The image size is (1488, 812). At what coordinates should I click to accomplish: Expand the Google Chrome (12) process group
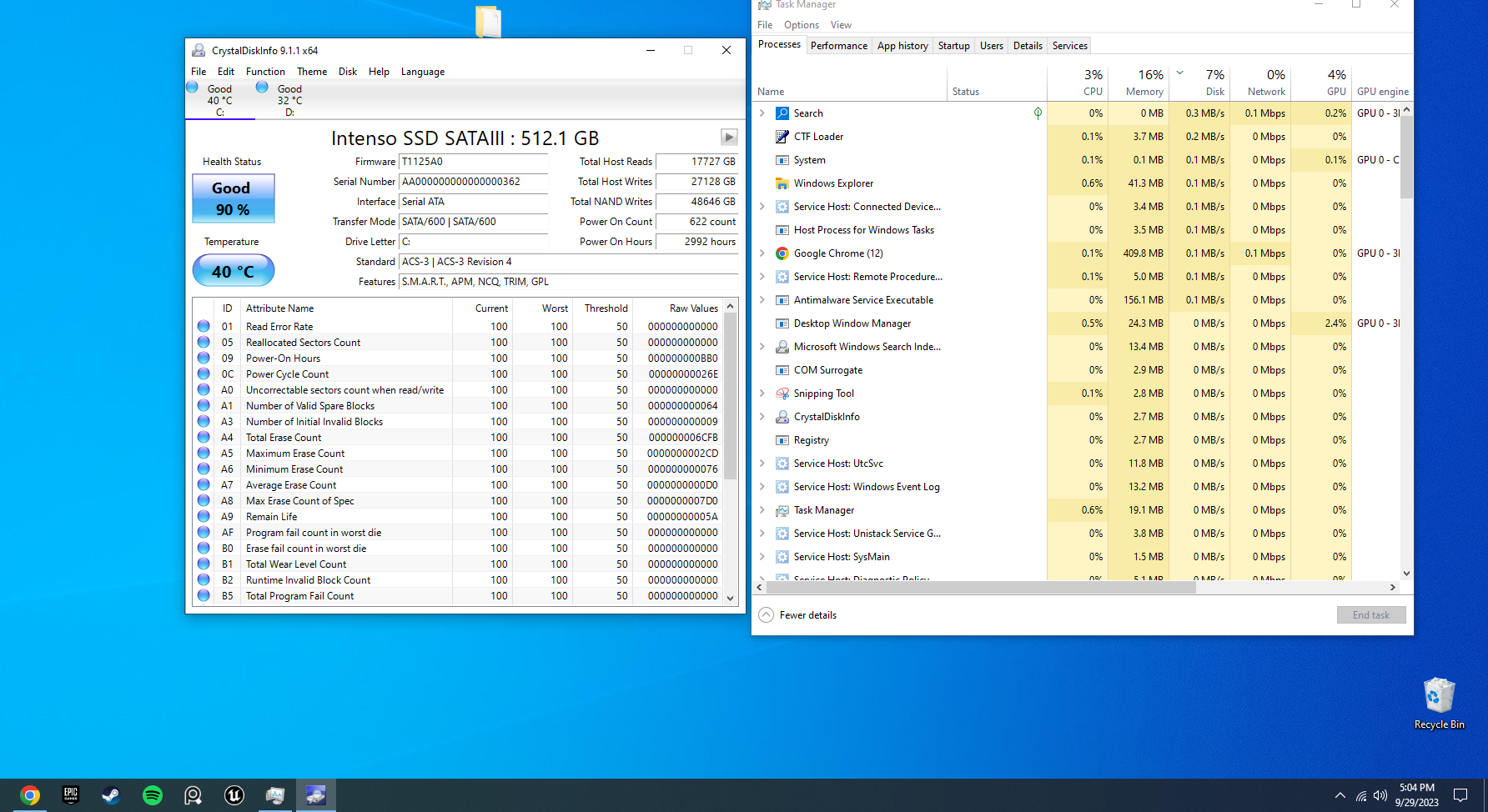coord(762,253)
